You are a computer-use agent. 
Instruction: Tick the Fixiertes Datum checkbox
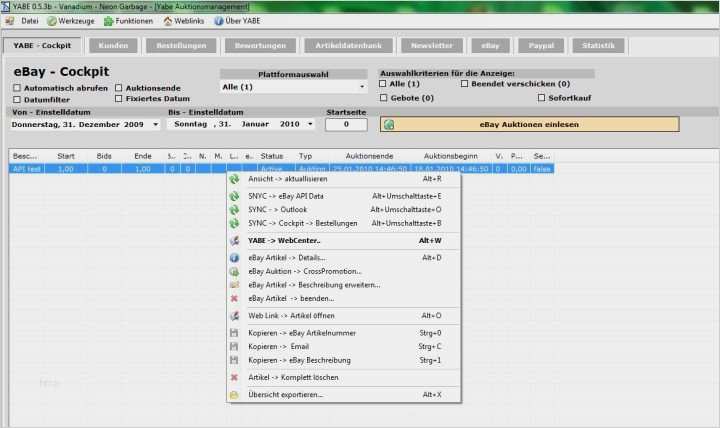tap(118, 99)
